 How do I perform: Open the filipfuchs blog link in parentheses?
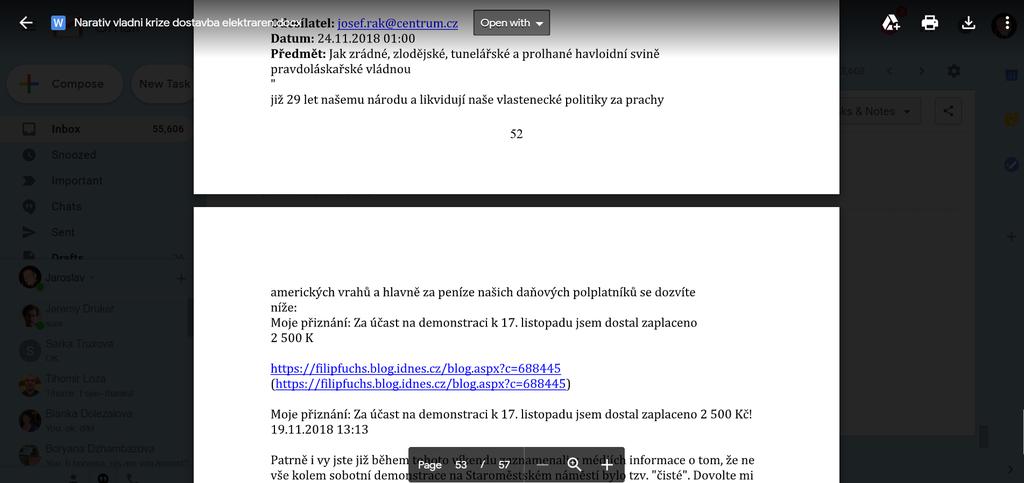[421, 384]
